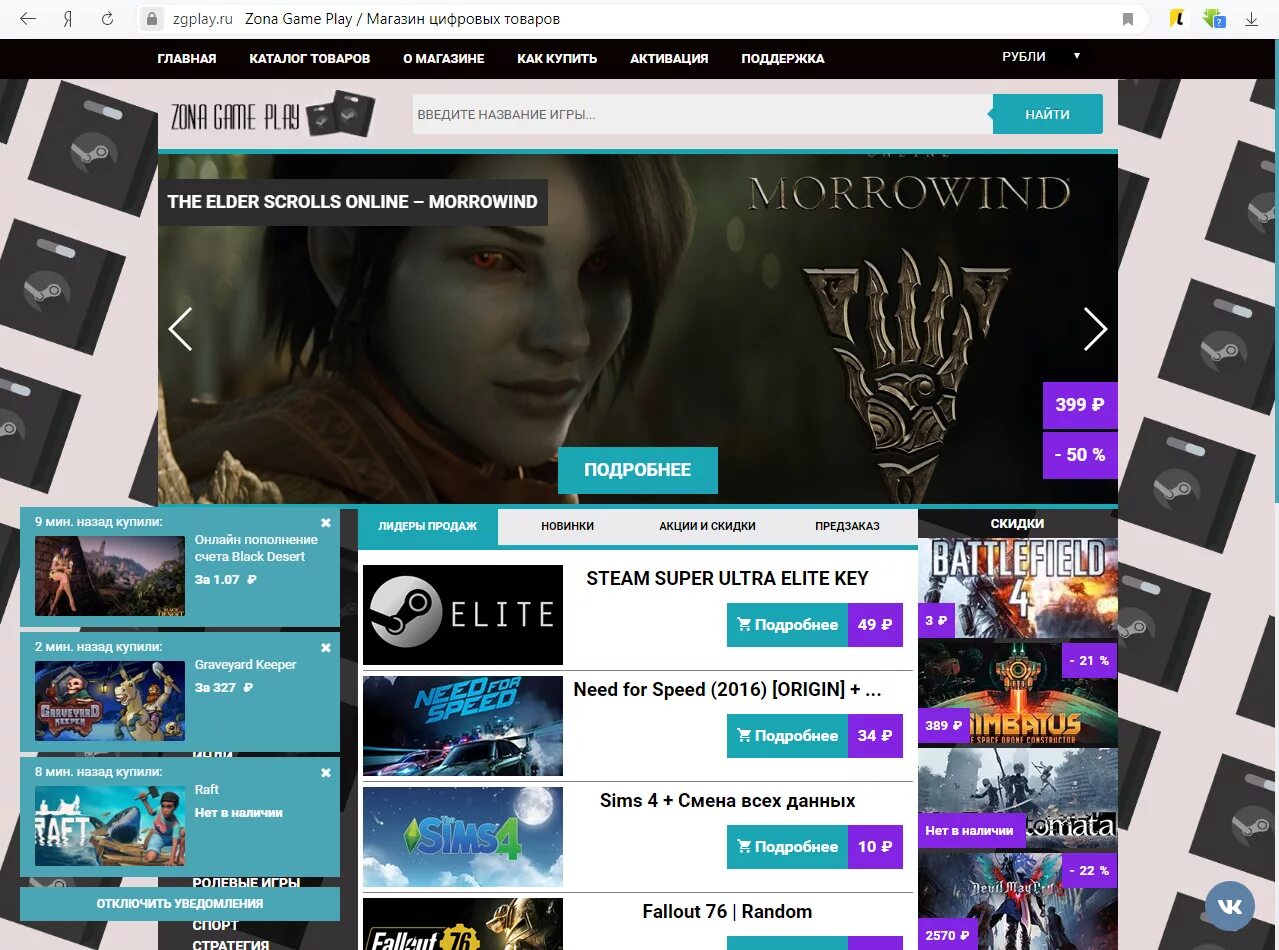Show next banner slide with right arrow
1279x950 pixels.
(1095, 329)
